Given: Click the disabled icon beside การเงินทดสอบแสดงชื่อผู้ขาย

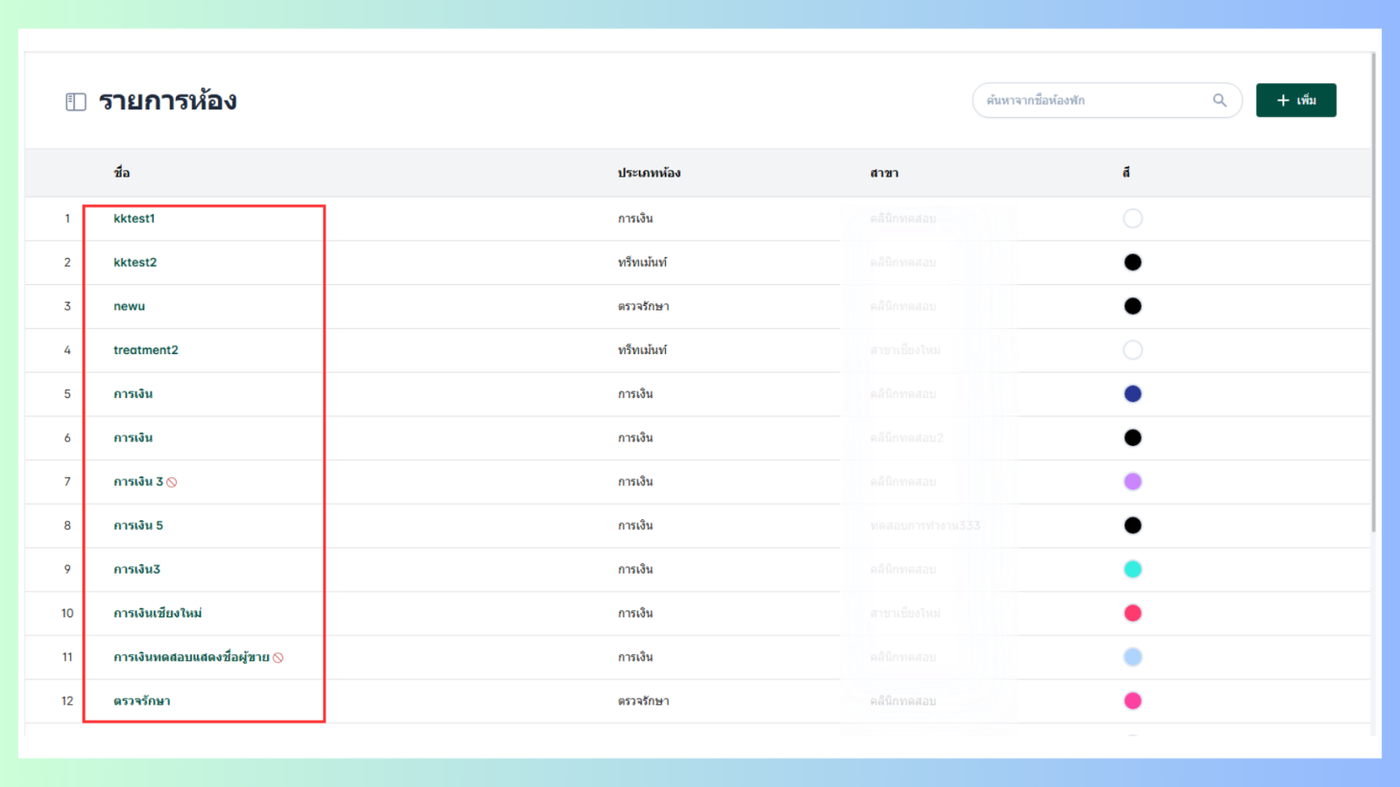Looking at the screenshot, I should [x=278, y=658].
